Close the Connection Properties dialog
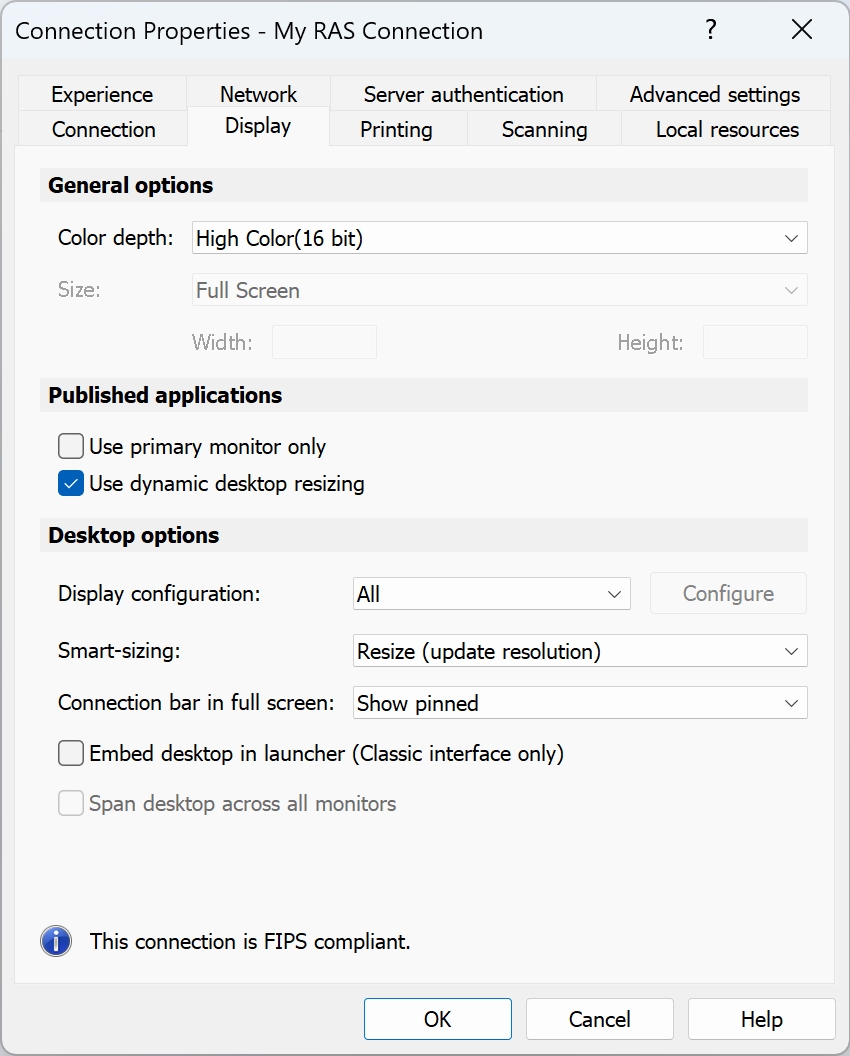Screen dimensions: 850x1056 coord(801,30)
